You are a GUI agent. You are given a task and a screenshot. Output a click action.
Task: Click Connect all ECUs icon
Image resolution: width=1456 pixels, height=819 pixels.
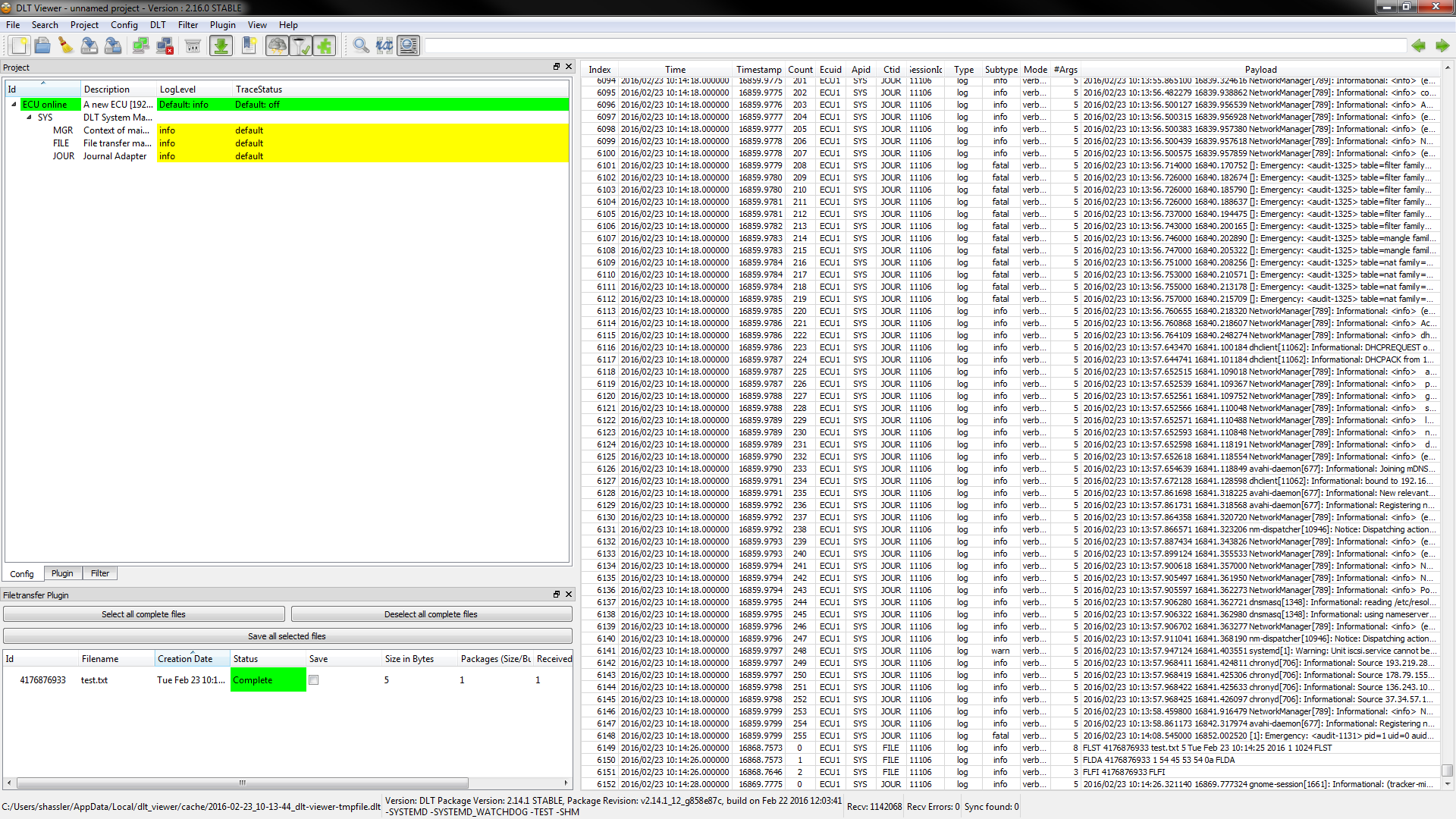click(140, 46)
